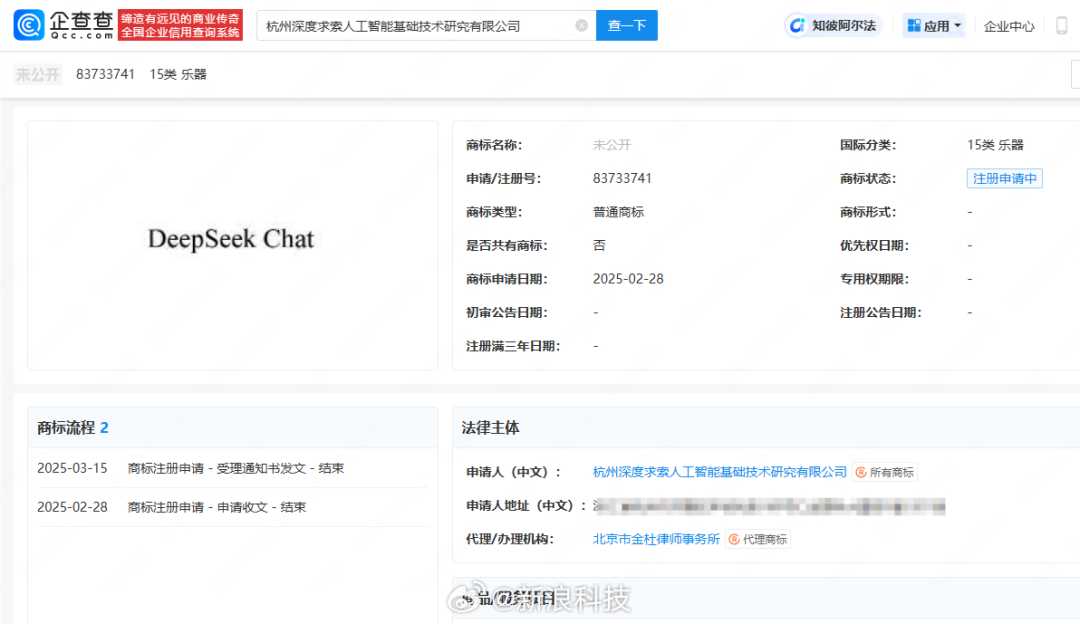The image size is (1080, 624).
Task: Open the 知彼阿尔法 assistant
Action: (x=833, y=25)
